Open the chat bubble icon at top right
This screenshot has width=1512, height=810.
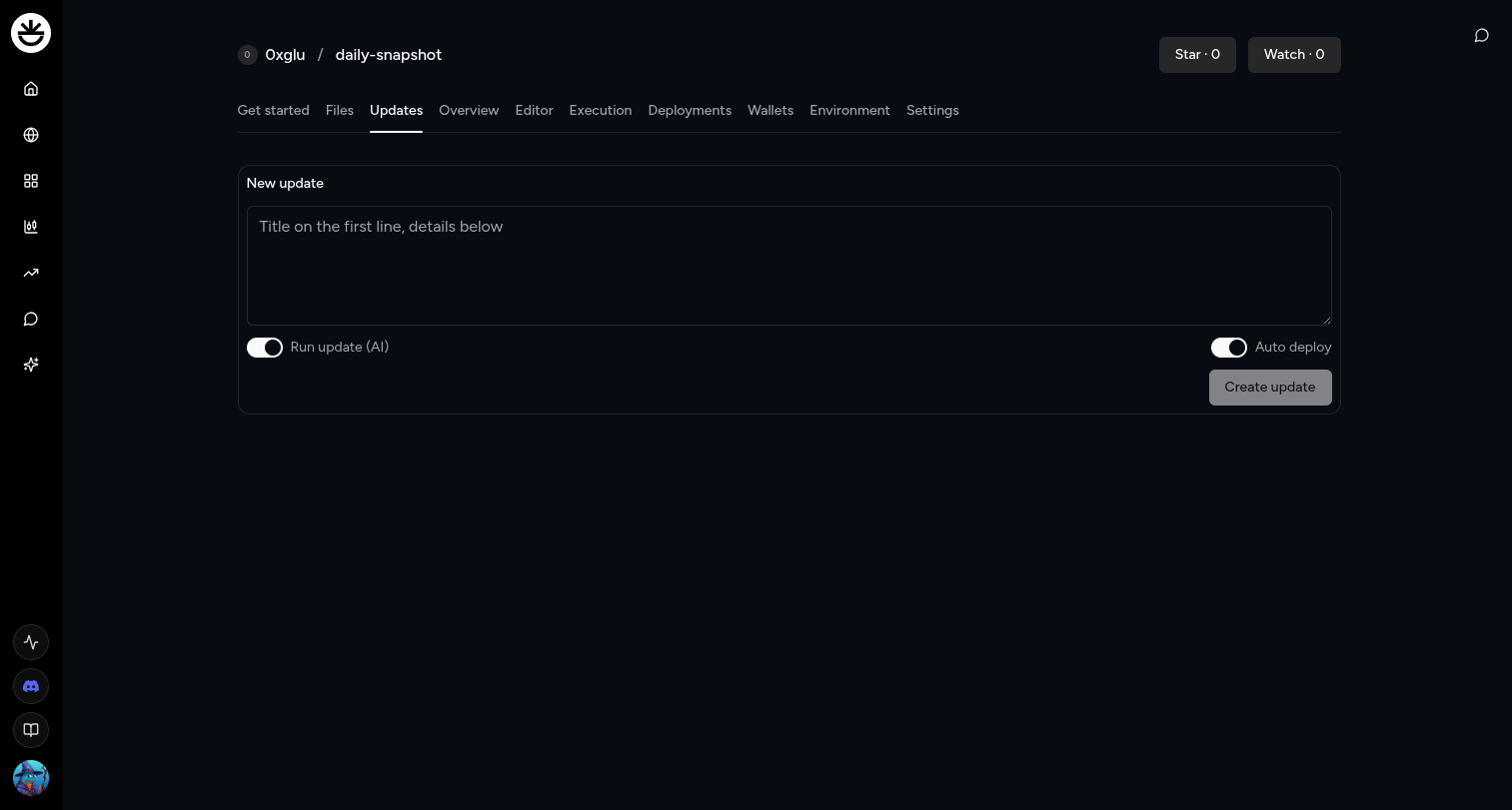coord(1481,36)
